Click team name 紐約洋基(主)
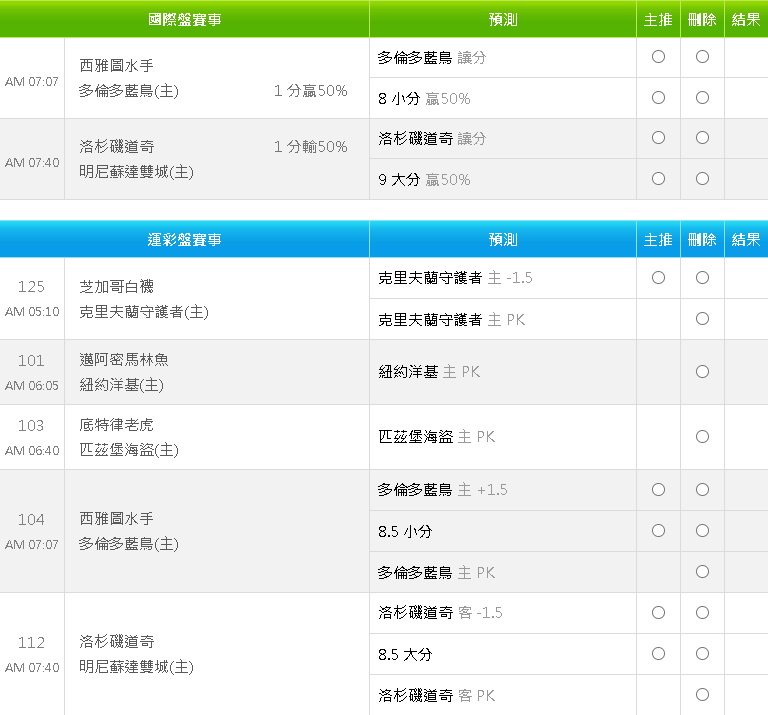The height and width of the screenshot is (715, 768). pyautogui.click(x=121, y=385)
